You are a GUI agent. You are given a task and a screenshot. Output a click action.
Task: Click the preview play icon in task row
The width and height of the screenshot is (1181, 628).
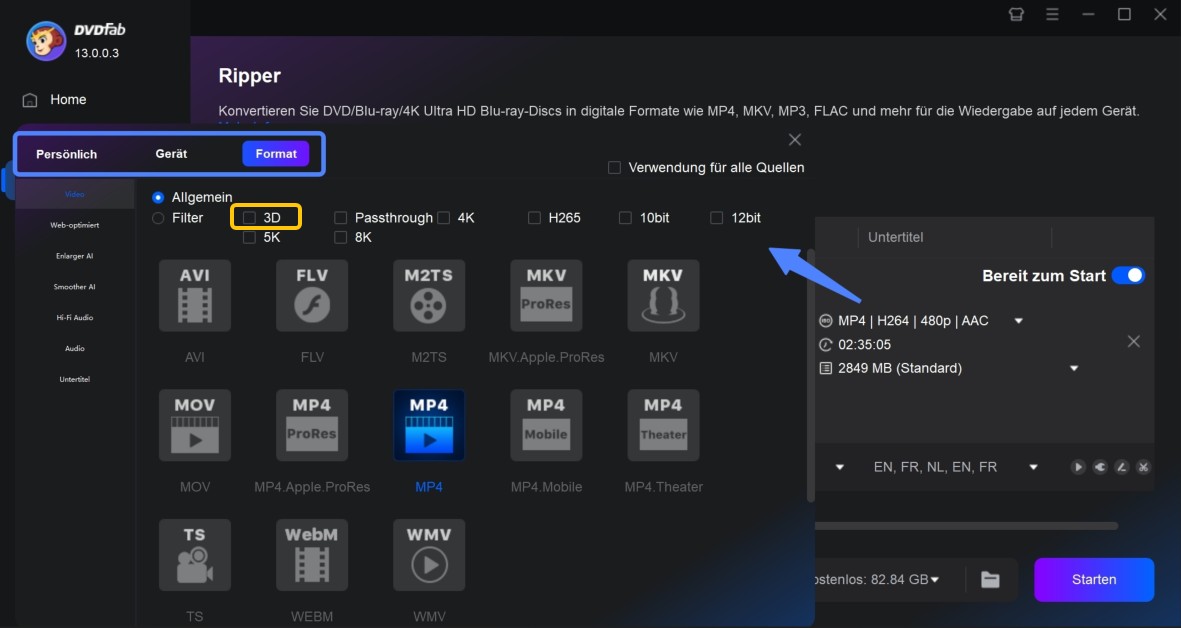tap(1078, 467)
